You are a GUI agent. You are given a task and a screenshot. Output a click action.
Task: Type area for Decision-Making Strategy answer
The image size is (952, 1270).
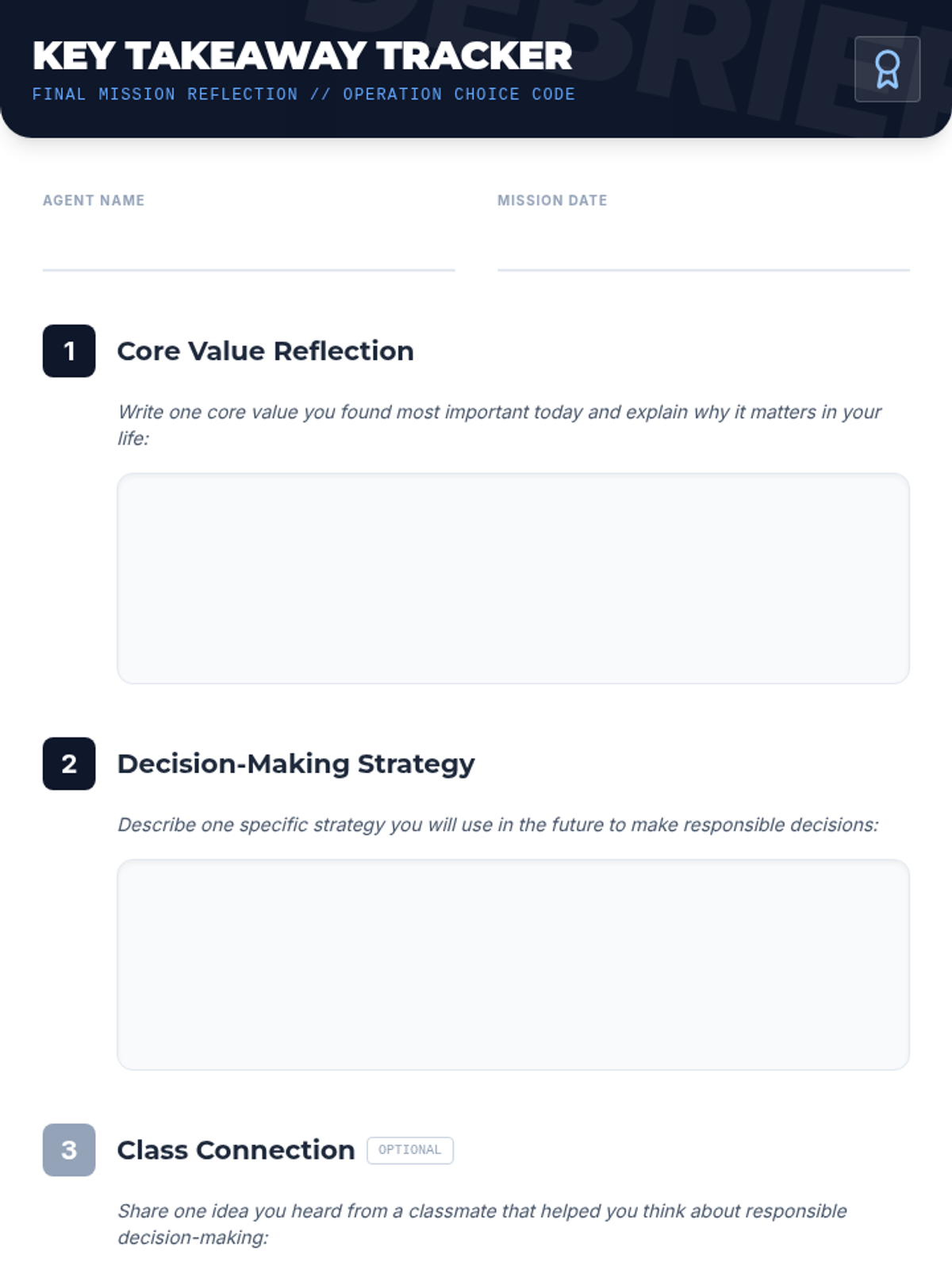[x=512, y=964]
